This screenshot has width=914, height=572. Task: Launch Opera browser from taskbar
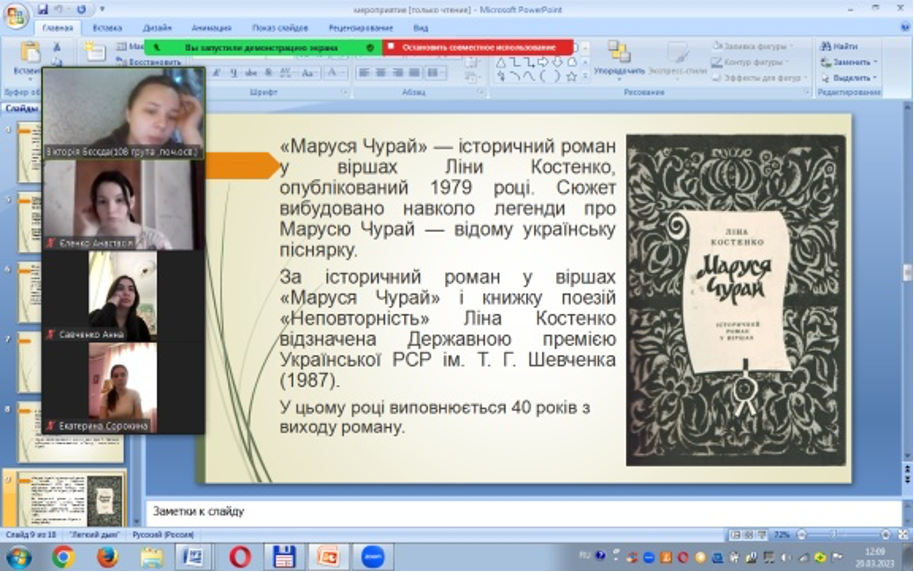[239, 556]
